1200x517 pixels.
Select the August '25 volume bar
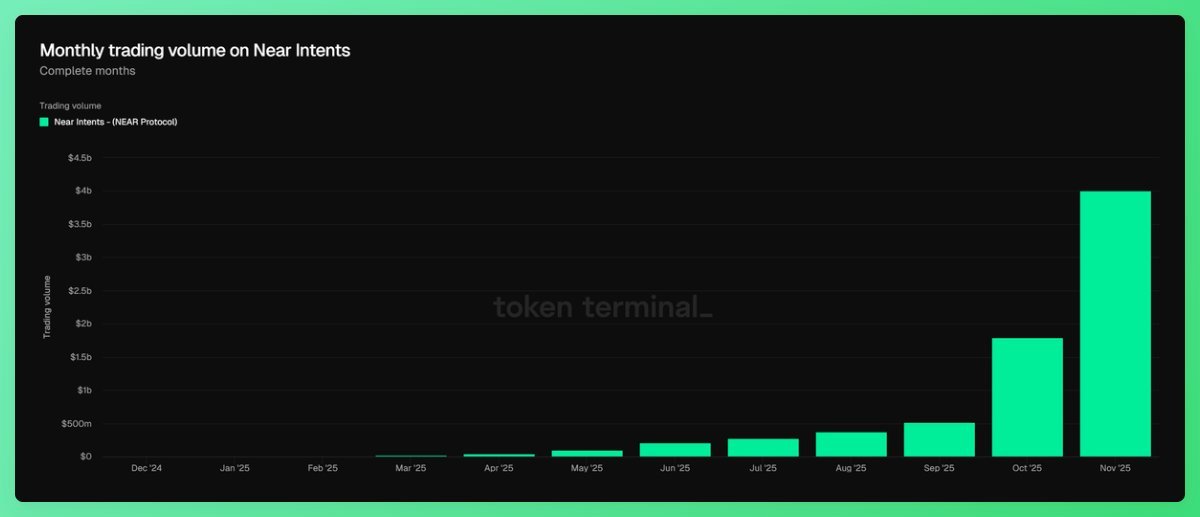[x=851, y=444]
